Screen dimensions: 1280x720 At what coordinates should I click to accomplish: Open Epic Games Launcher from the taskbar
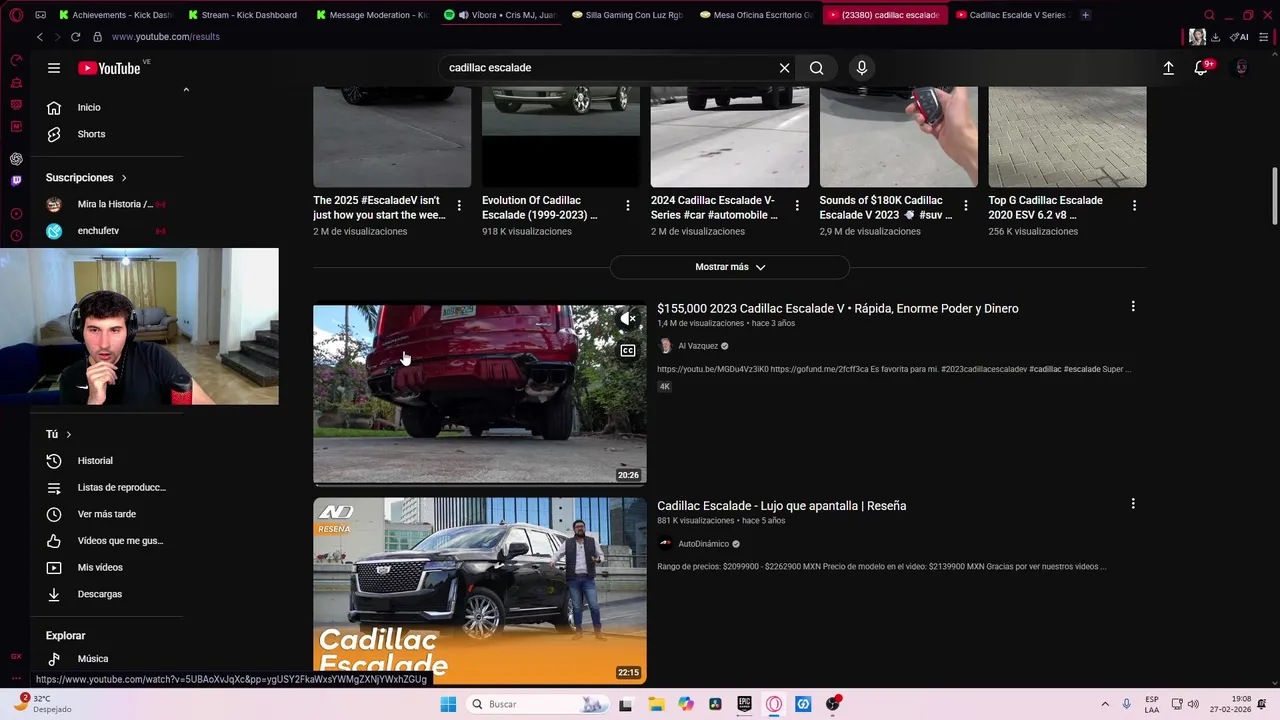tap(745, 704)
